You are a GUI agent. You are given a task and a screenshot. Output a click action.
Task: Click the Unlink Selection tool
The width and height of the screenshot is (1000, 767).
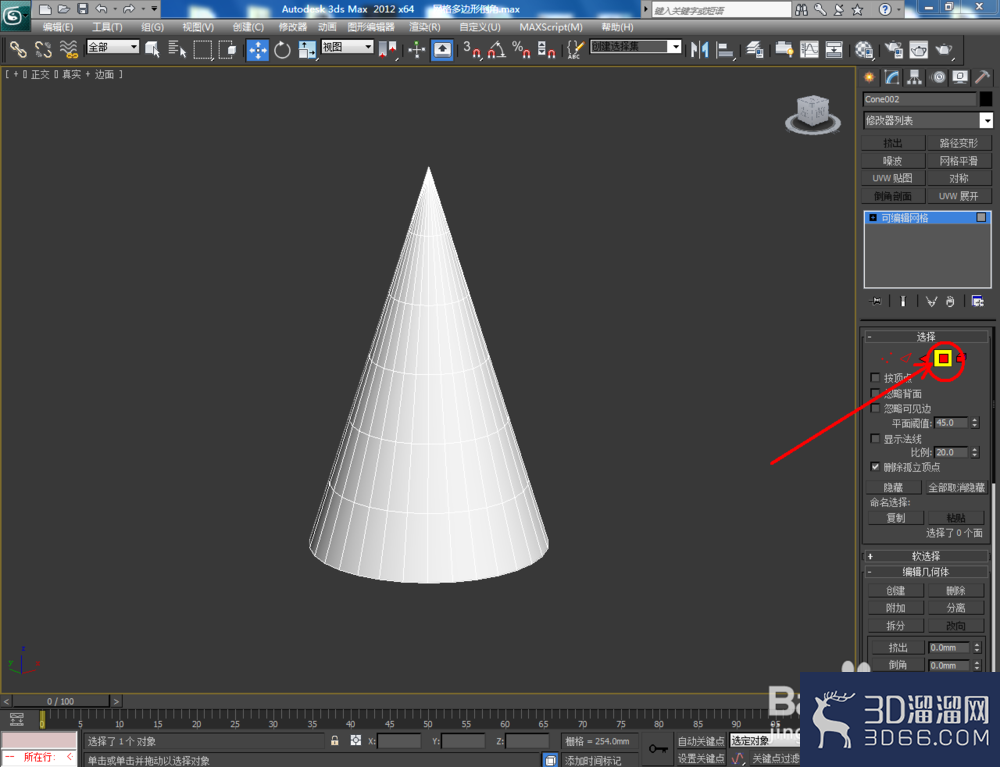pyautogui.click(x=43, y=49)
